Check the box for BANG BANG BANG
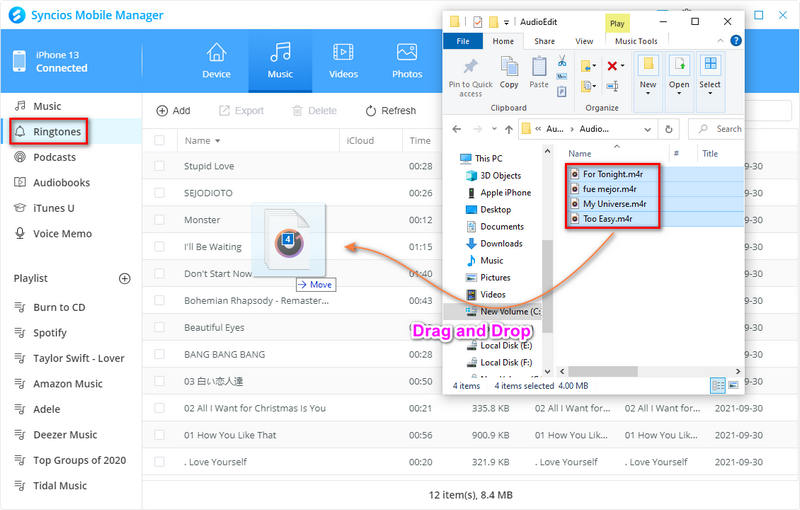This screenshot has width=800, height=510. tap(159, 354)
